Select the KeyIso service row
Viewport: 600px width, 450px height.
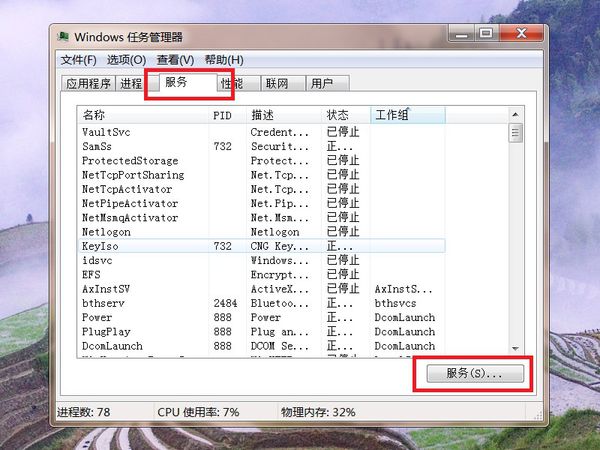pos(261,246)
